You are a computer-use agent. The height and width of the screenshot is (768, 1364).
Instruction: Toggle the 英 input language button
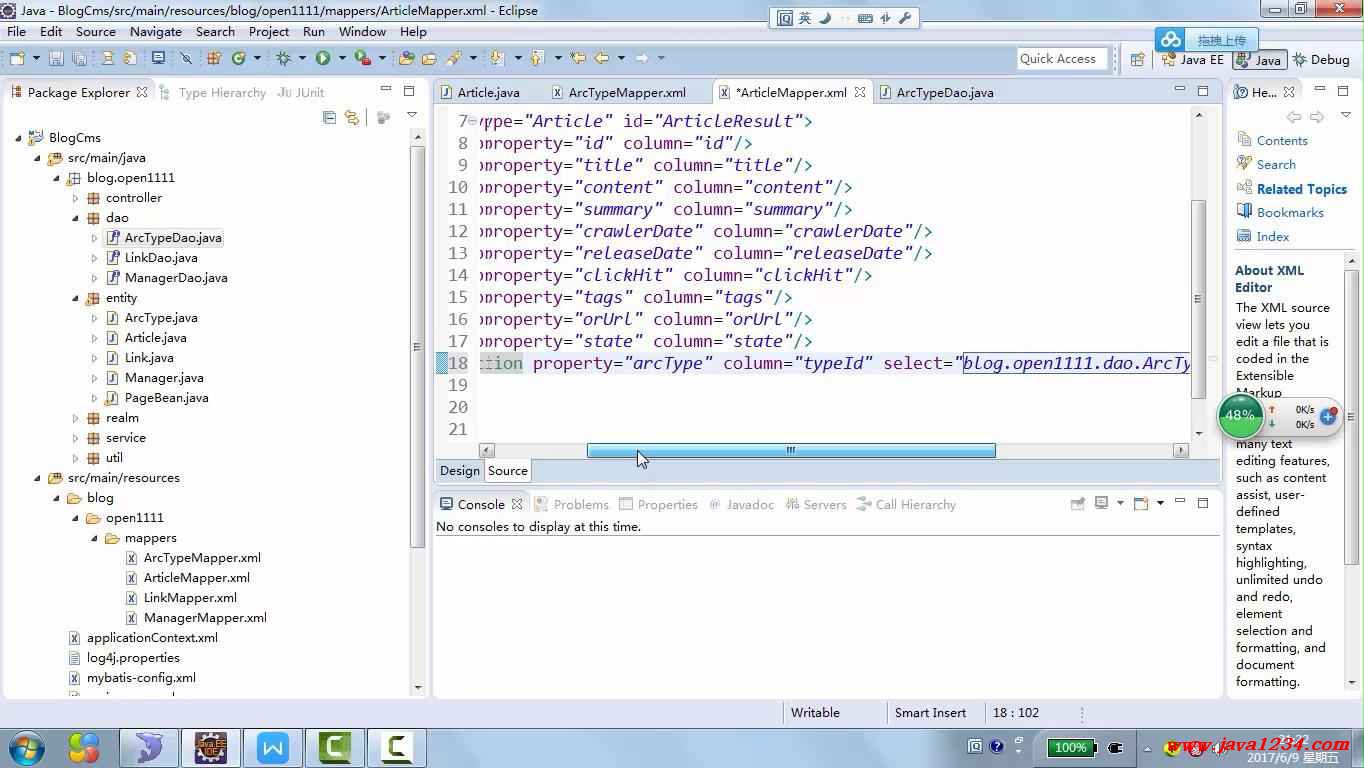coord(805,18)
